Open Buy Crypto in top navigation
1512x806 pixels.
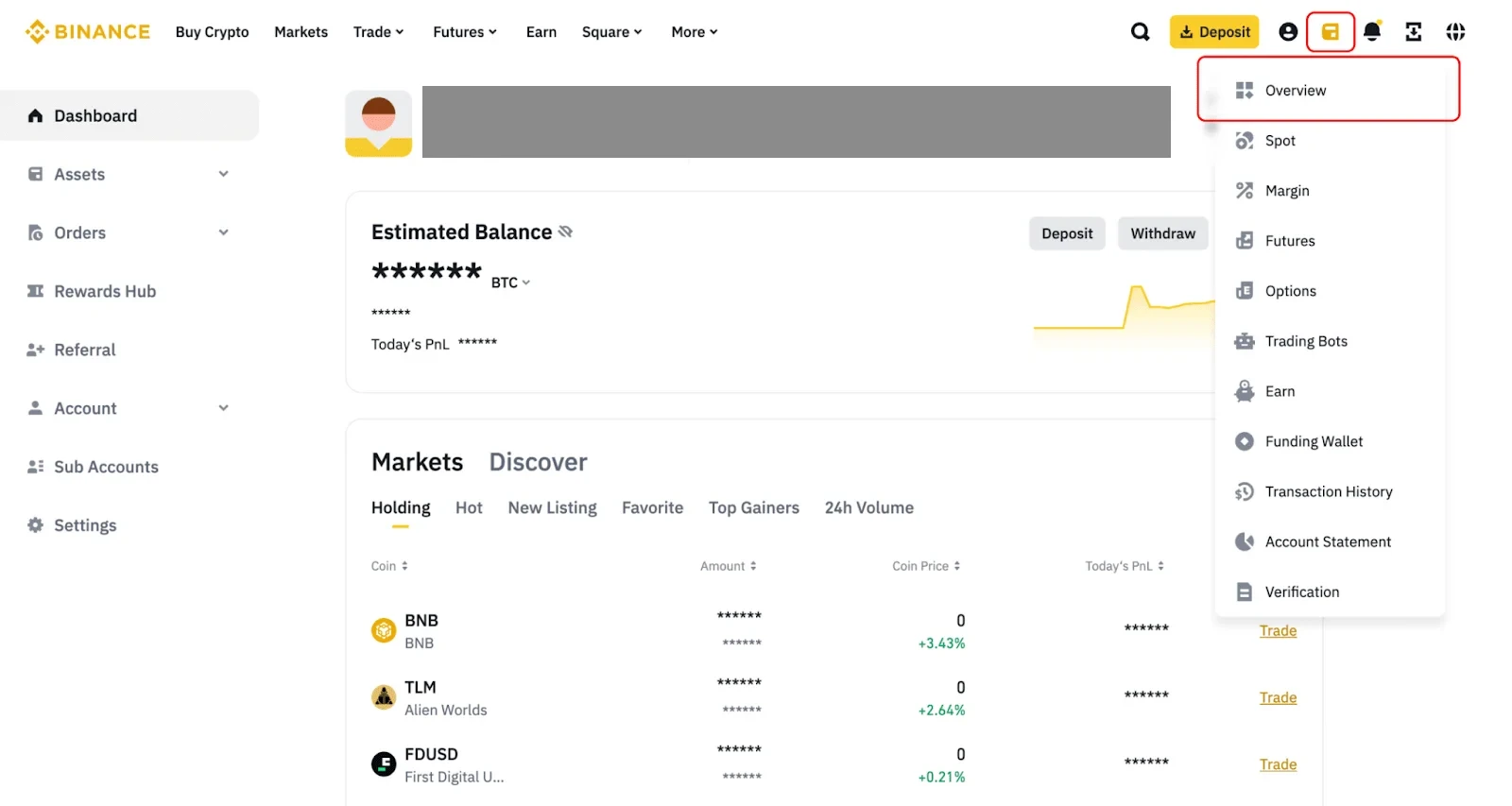click(x=213, y=32)
